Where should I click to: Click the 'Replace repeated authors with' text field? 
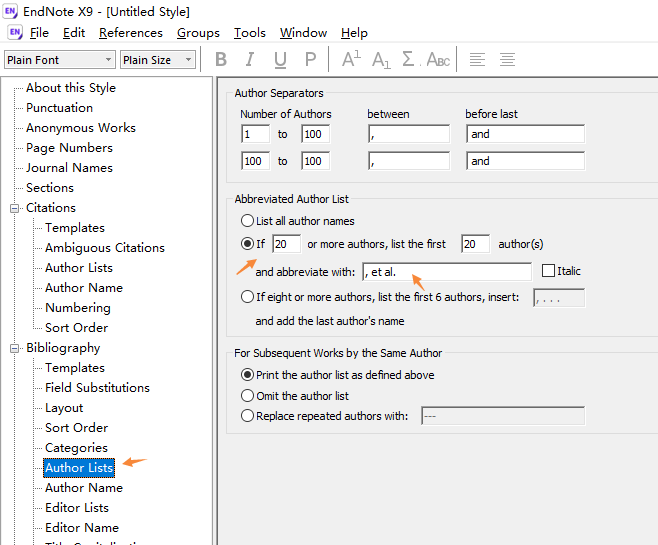[503, 416]
